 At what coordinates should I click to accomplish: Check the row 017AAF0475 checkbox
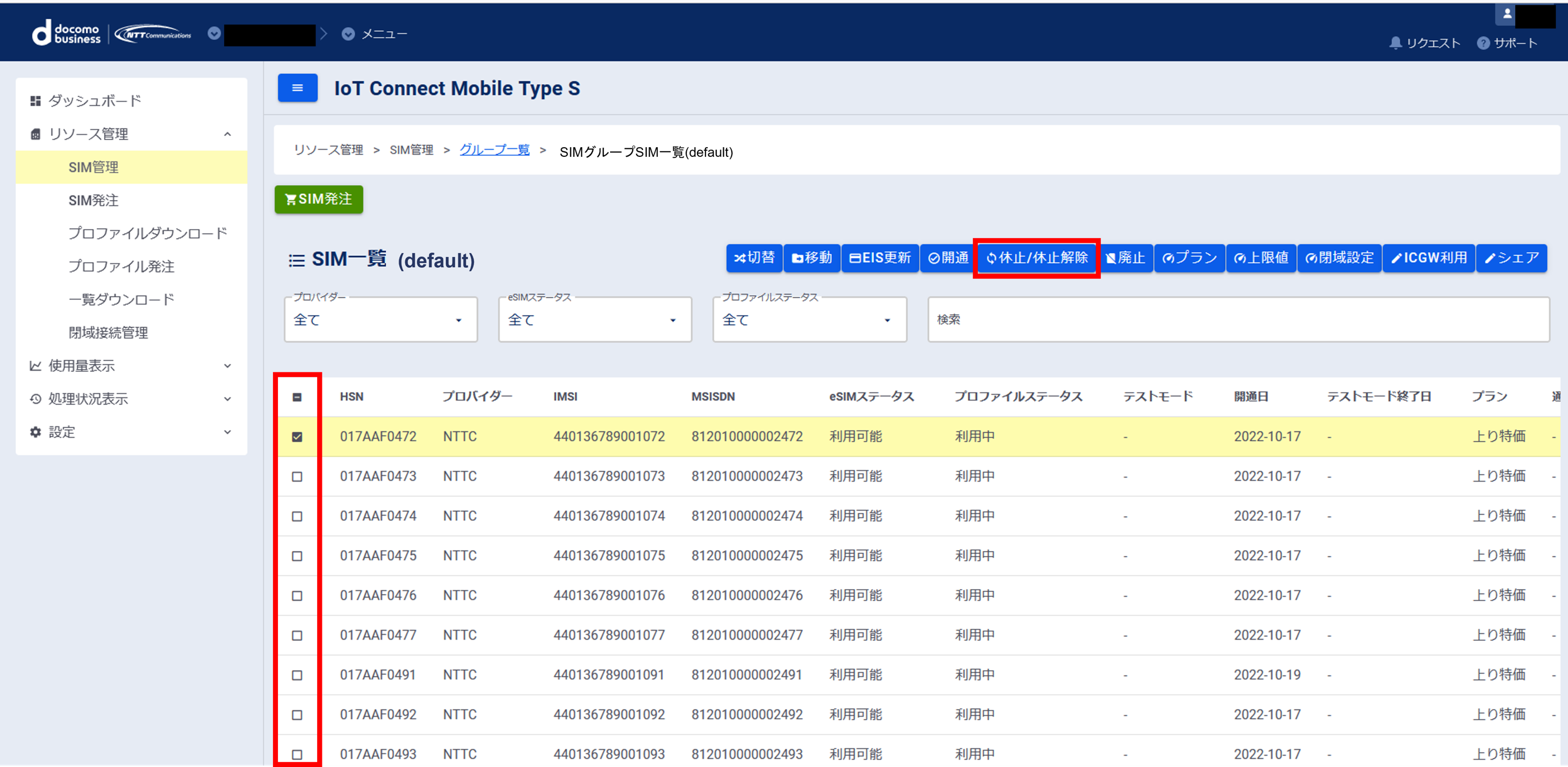click(297, 555)
